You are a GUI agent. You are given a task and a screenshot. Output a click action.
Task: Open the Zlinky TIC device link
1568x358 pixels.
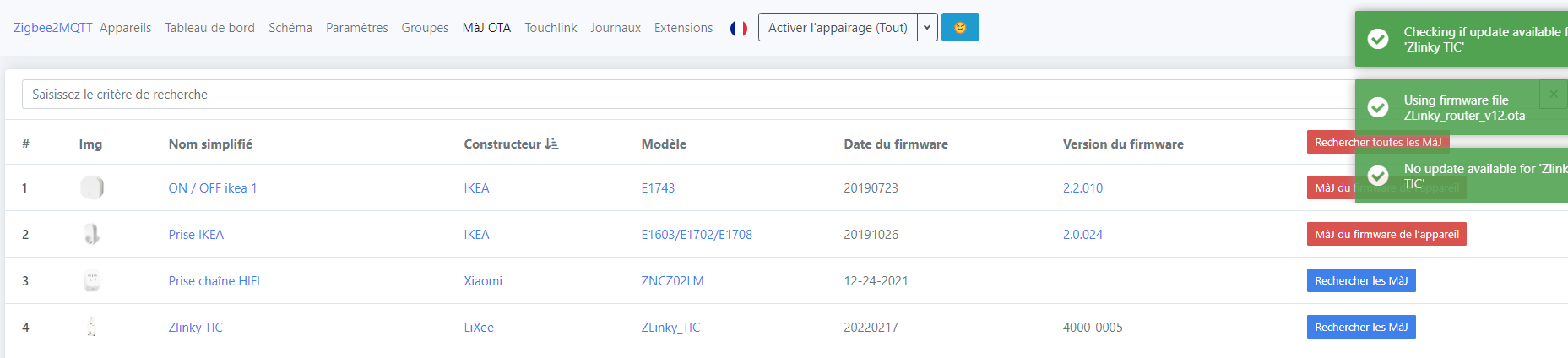(196, 328)
